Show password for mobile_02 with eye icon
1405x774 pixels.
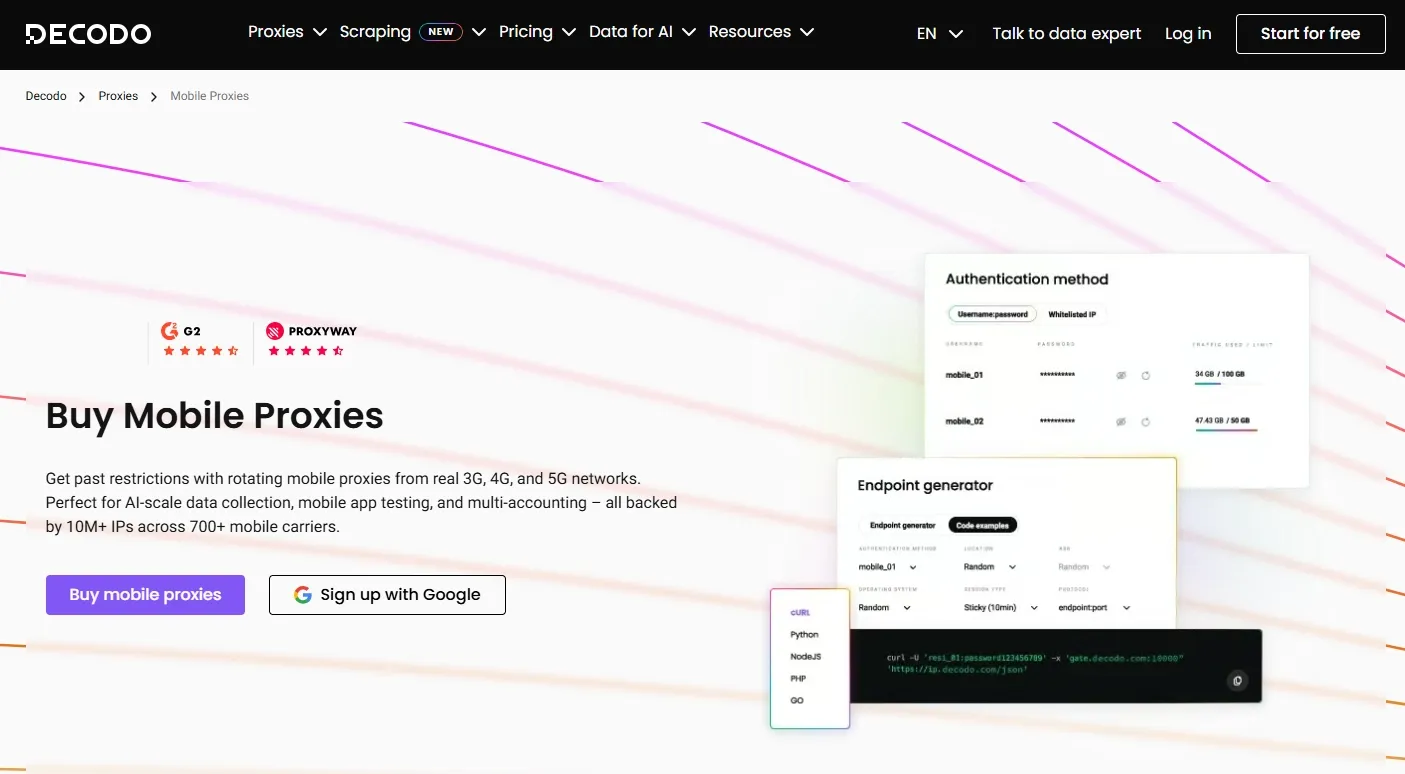coord(1121,421)
